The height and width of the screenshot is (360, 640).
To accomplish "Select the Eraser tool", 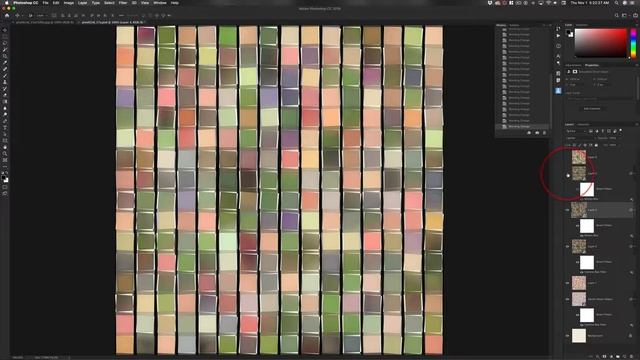I will pyautogui.click(x=5, y=95).
